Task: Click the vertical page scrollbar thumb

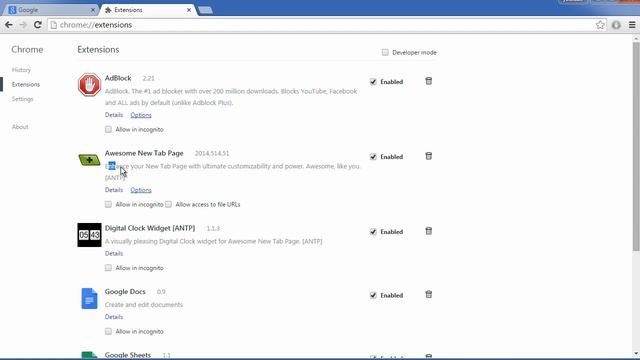Action: 636,147
